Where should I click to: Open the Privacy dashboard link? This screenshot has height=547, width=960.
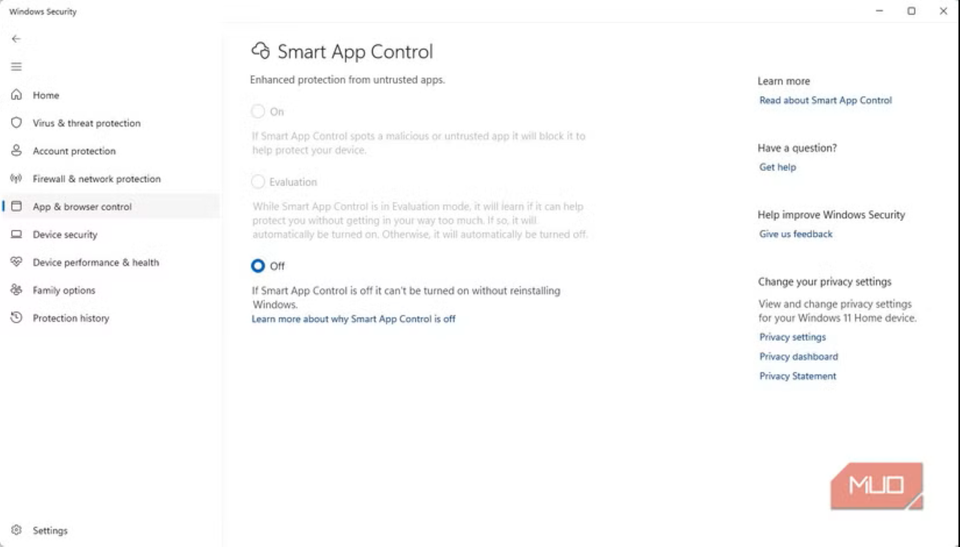click(798, 357)
